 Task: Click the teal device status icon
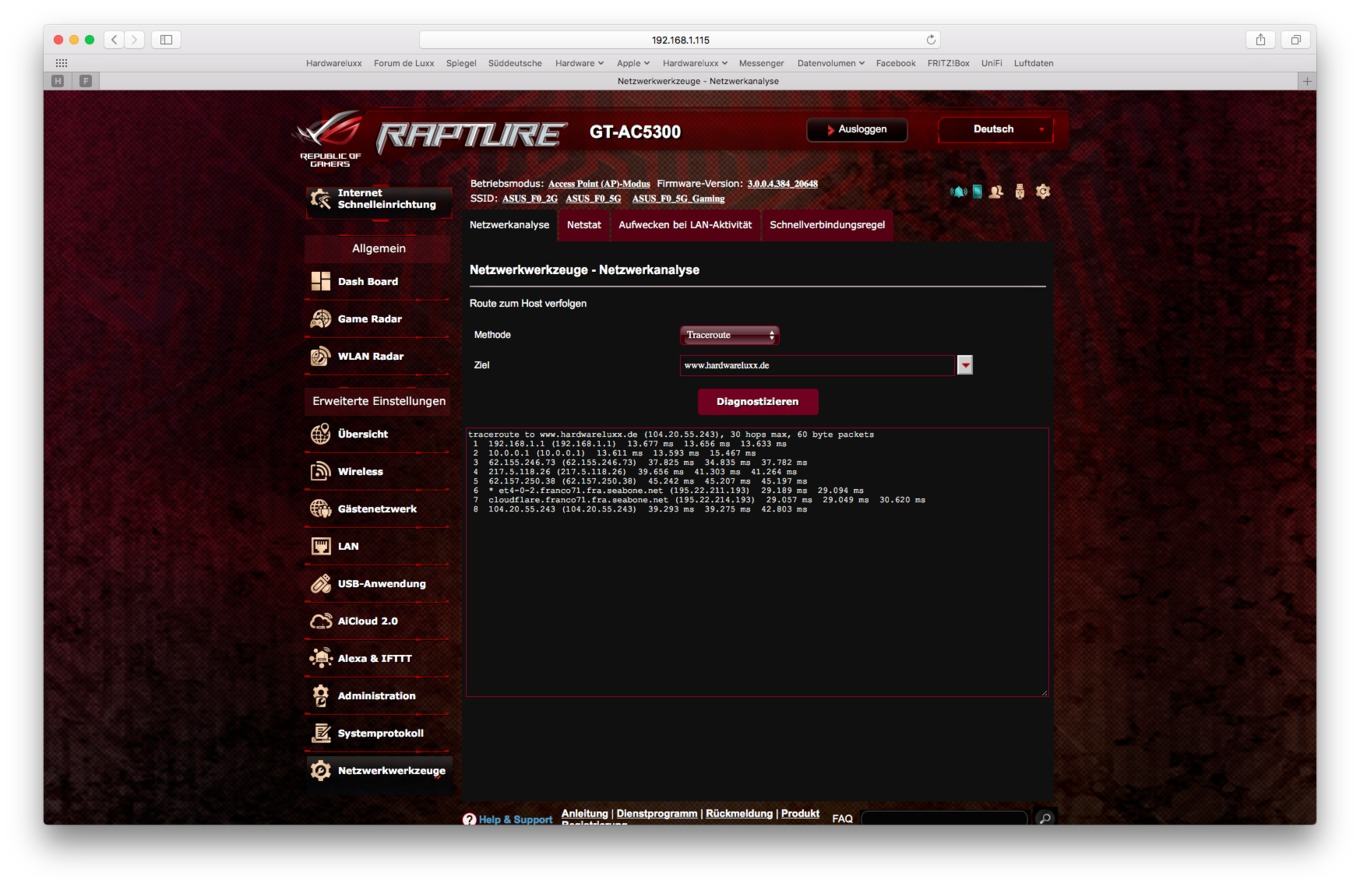[977, 191]
